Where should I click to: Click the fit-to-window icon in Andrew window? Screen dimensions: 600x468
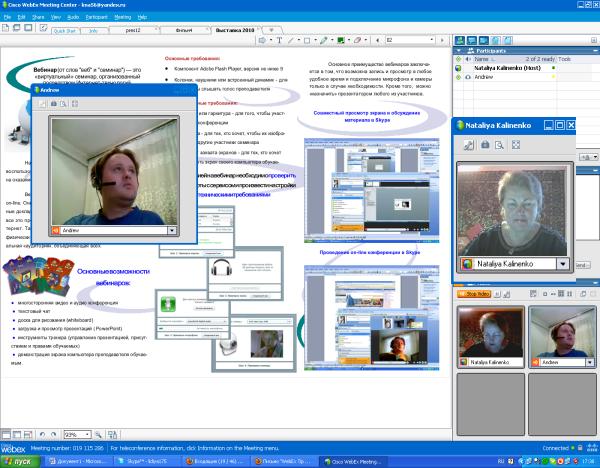point(75,104)
